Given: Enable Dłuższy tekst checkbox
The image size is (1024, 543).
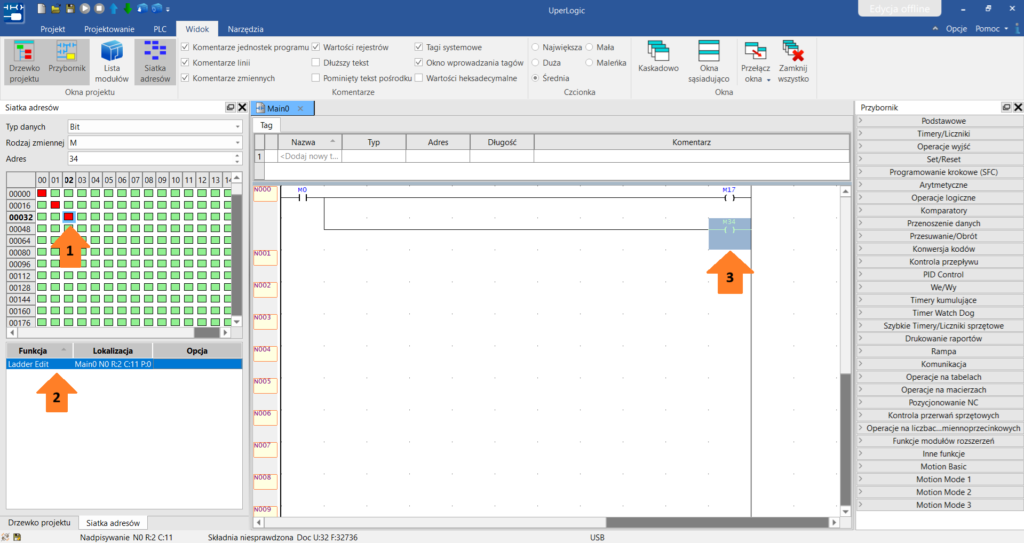Looking at the screenshot, I should coord(315,63).
